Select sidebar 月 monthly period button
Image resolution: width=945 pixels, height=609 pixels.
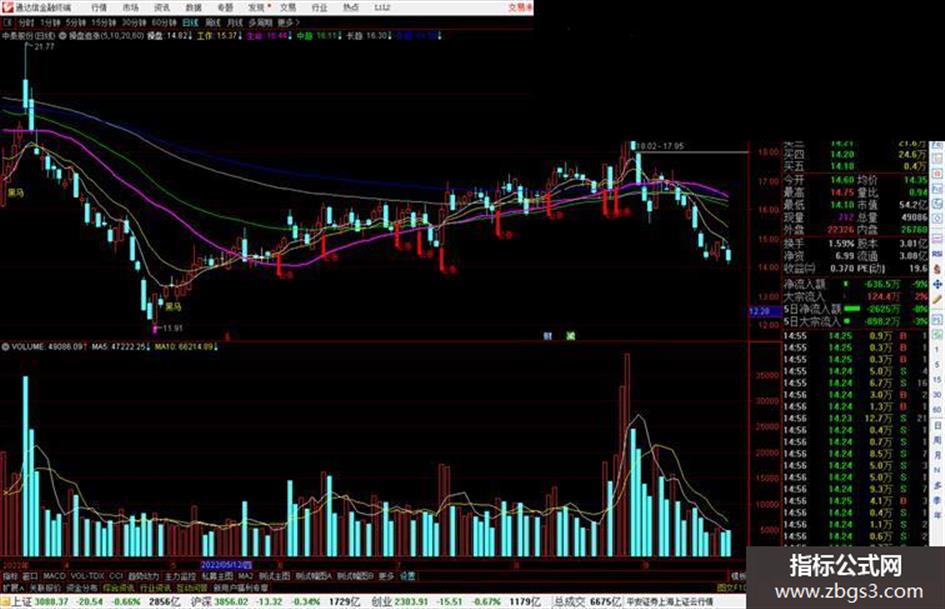tap(937, 455)
